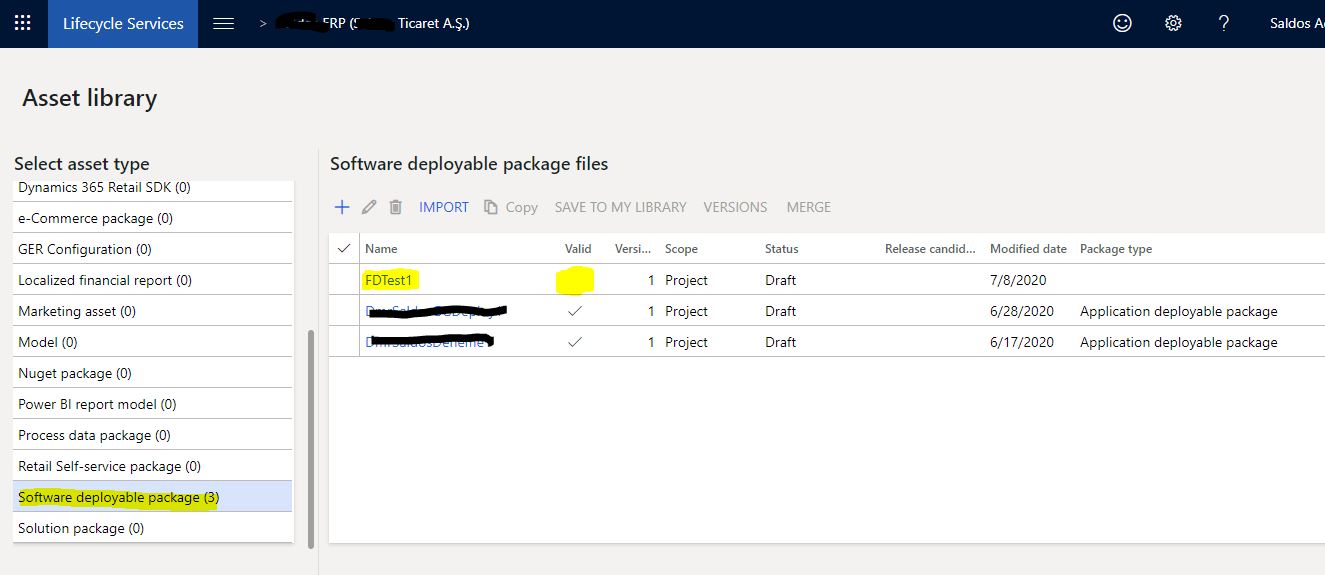The width and height of the screenshot is (1325, 575).
Task: Click the 6/28/2020 modified date cell
Action: [x=1022, y=311]
